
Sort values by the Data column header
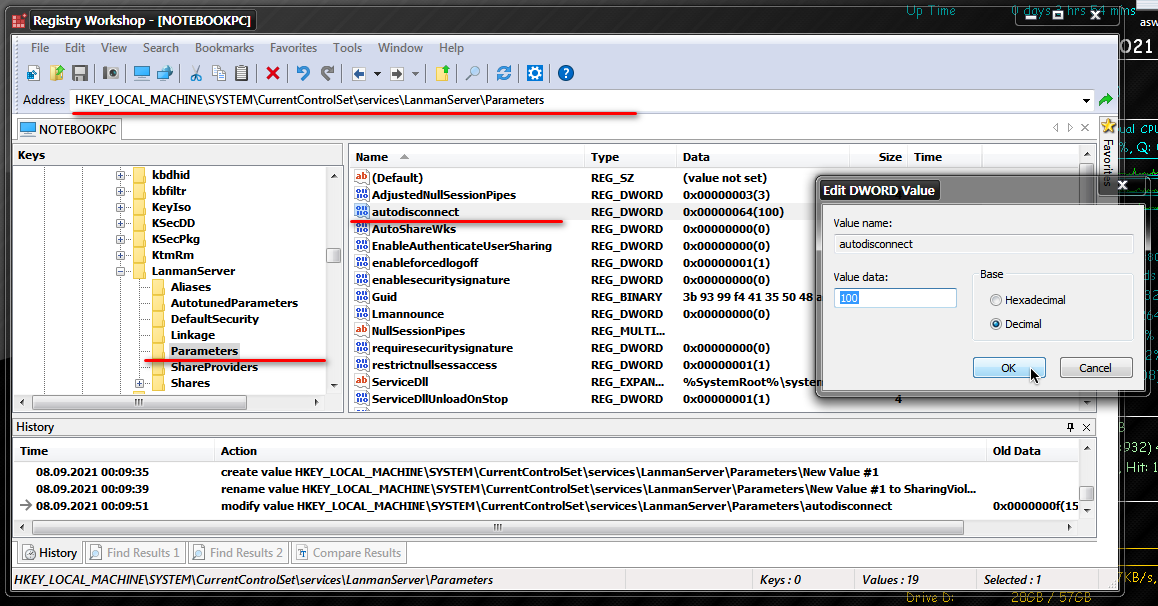(x=763, y=156)
